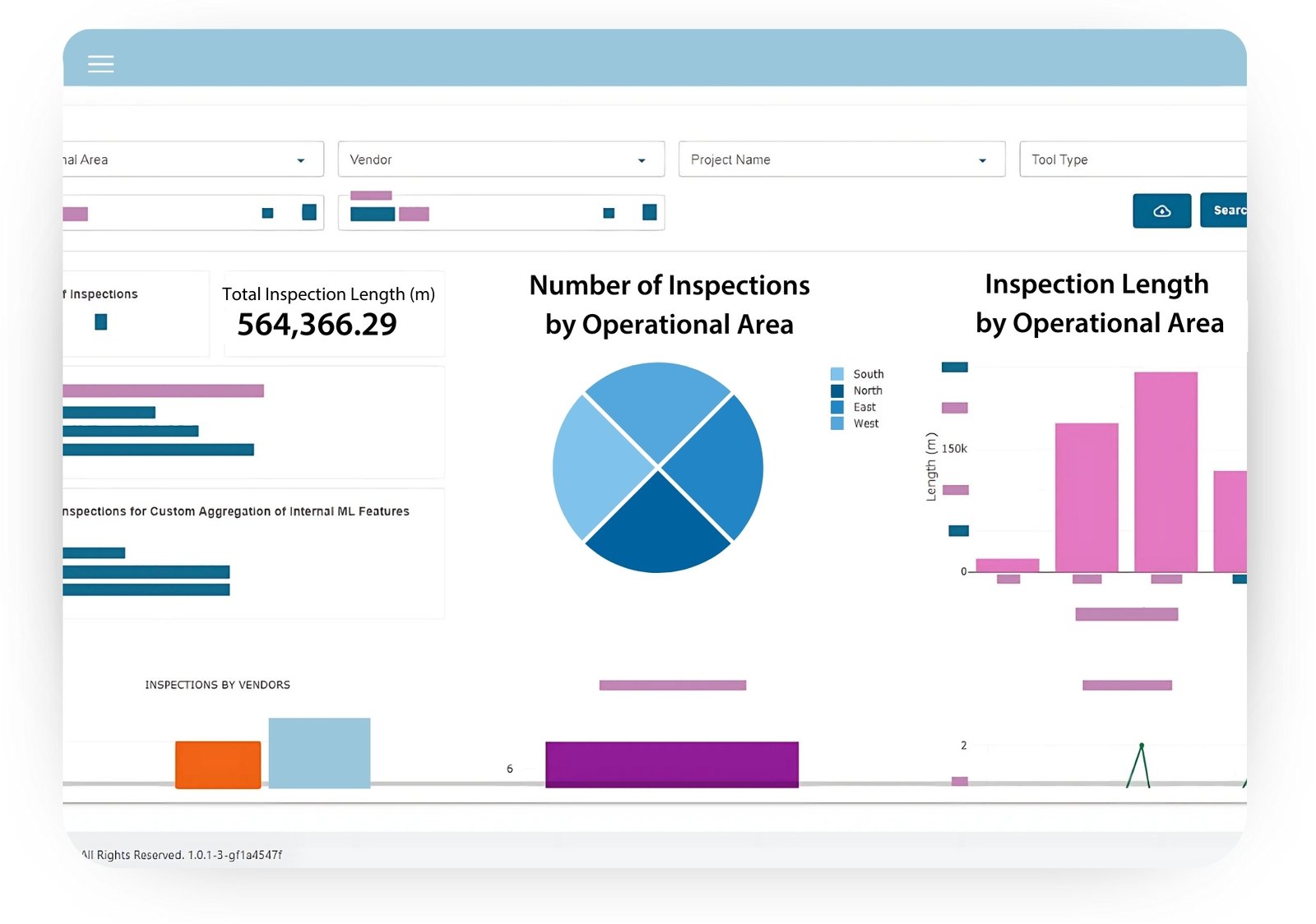Expand the Operational Area dropdown arrow
The width and height of the screenshot is (1316, 924).
[x=300, y=160]
